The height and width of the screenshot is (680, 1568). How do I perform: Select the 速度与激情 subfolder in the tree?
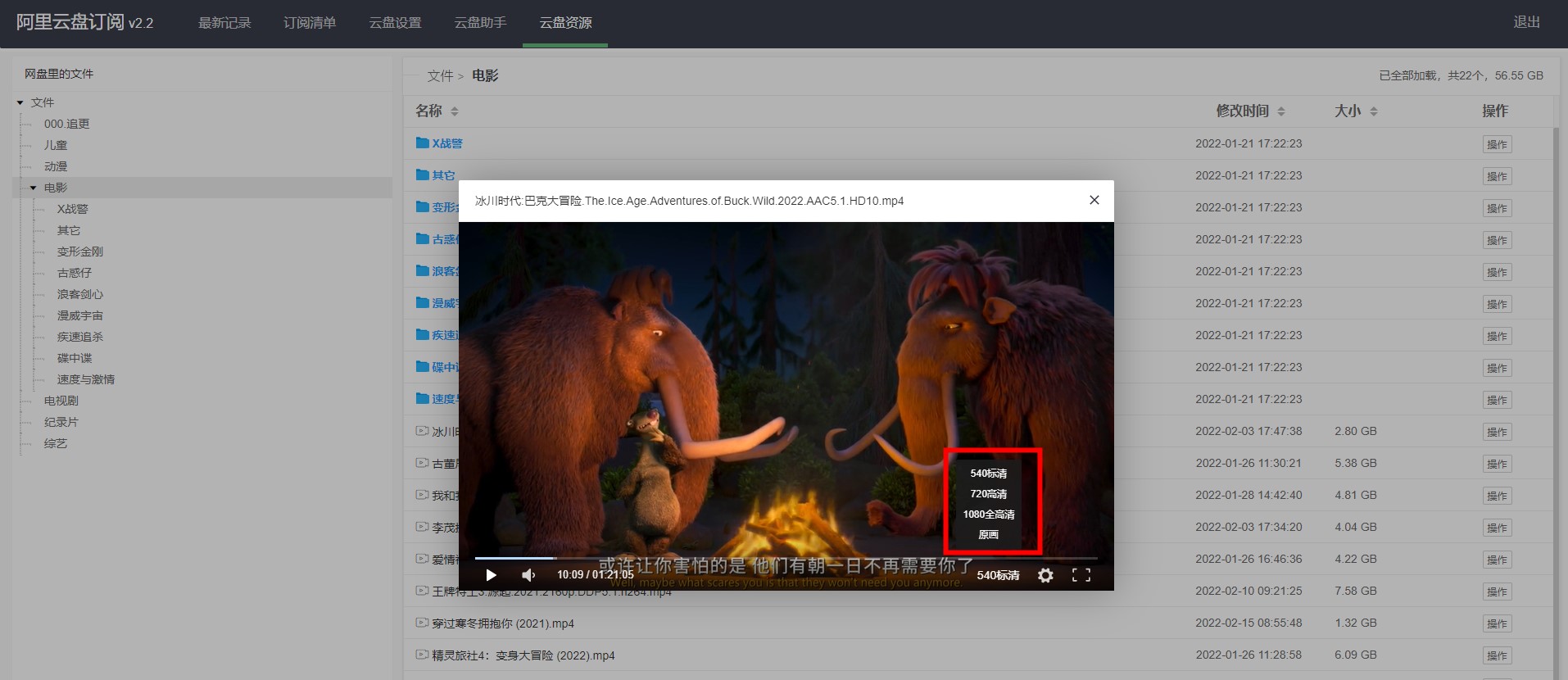[x=86, y=379]
